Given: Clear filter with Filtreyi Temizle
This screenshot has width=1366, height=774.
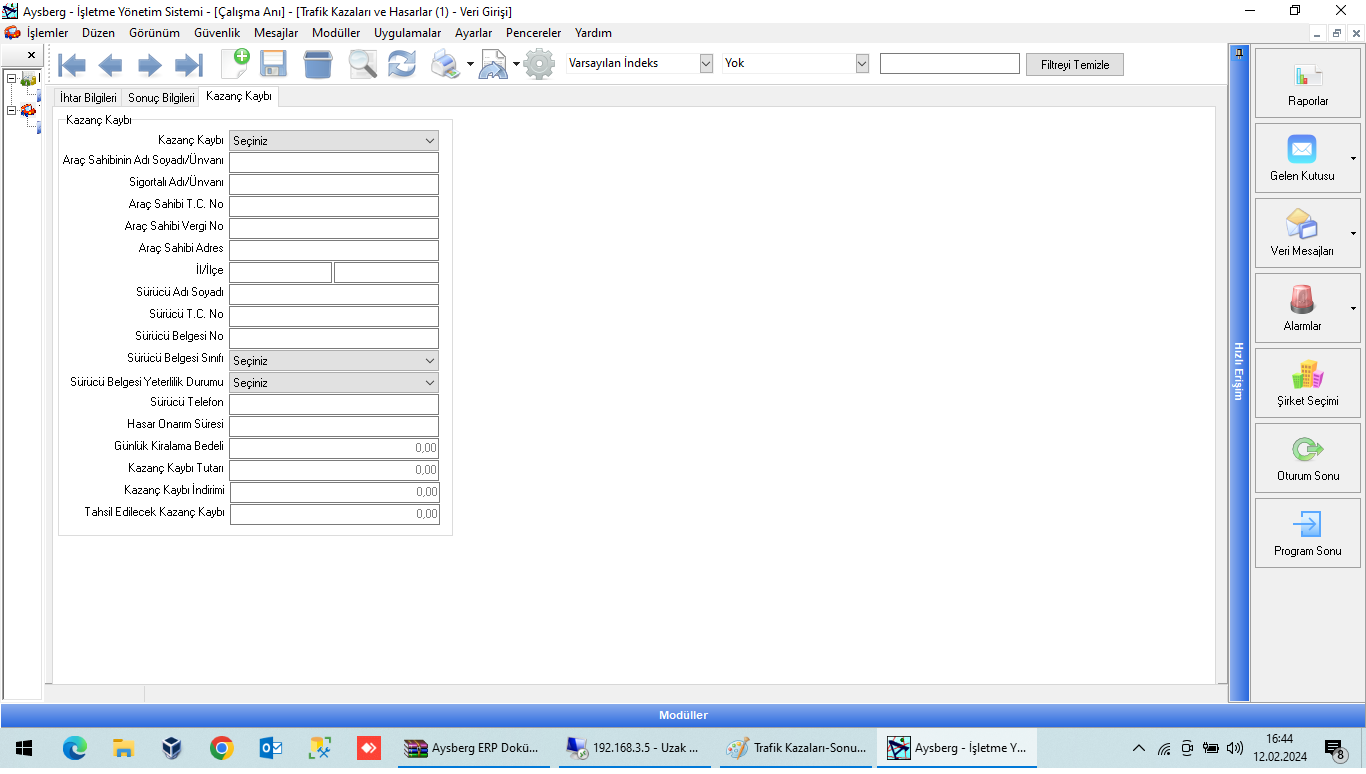Looking at the screenshot, I should click(1074, 65).
